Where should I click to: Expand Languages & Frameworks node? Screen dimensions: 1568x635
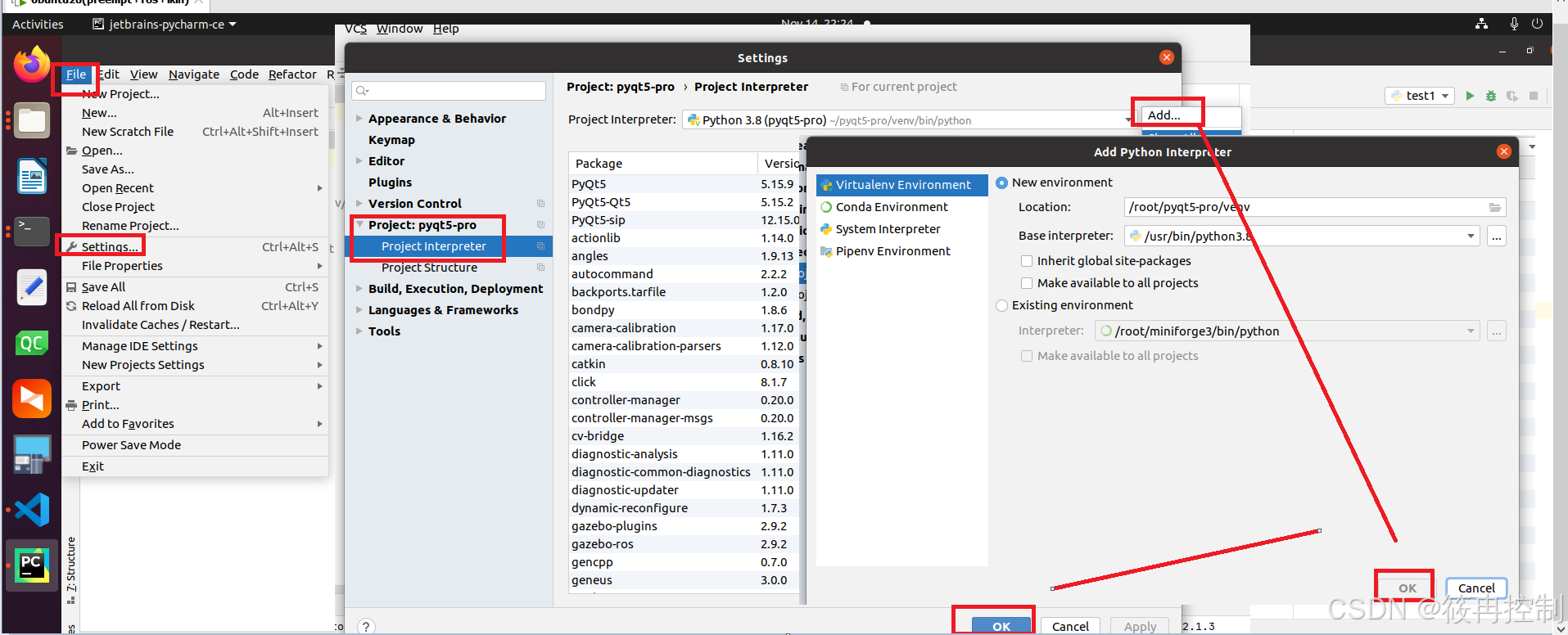359,310
